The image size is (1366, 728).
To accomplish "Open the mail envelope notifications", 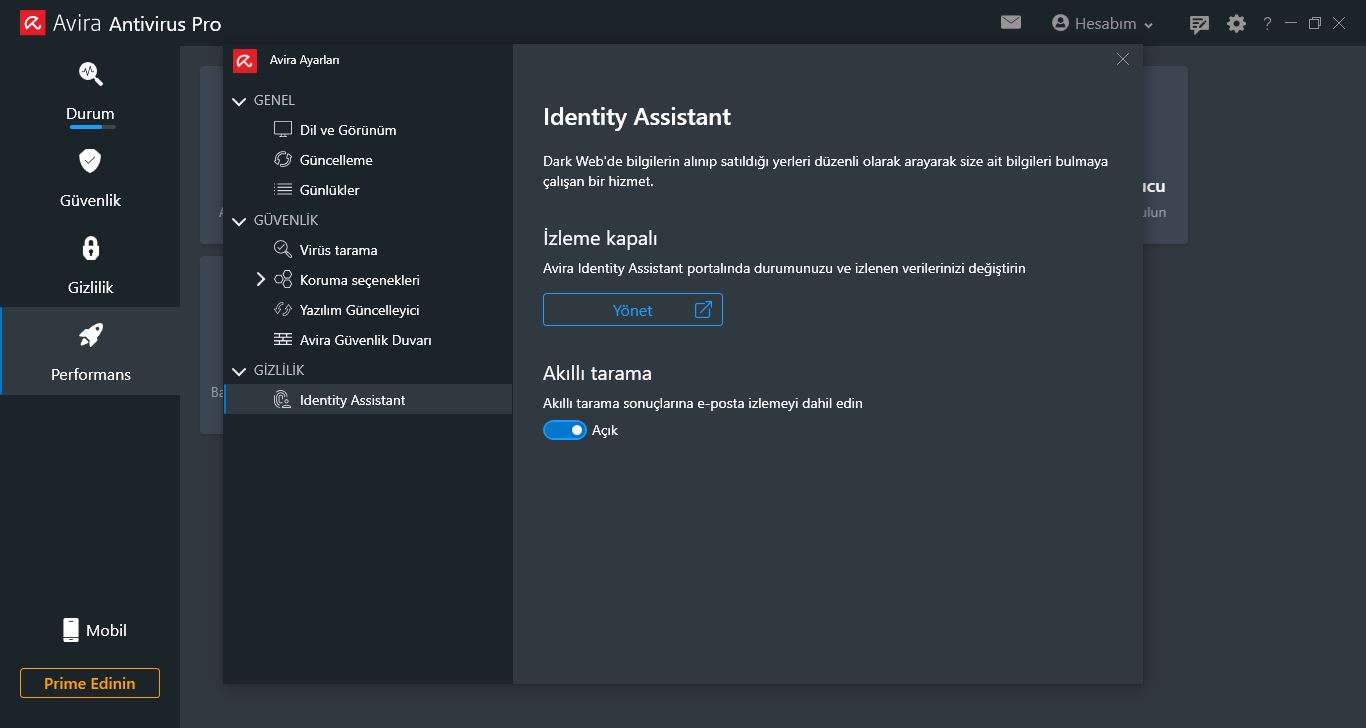I will click(1011, 22).
